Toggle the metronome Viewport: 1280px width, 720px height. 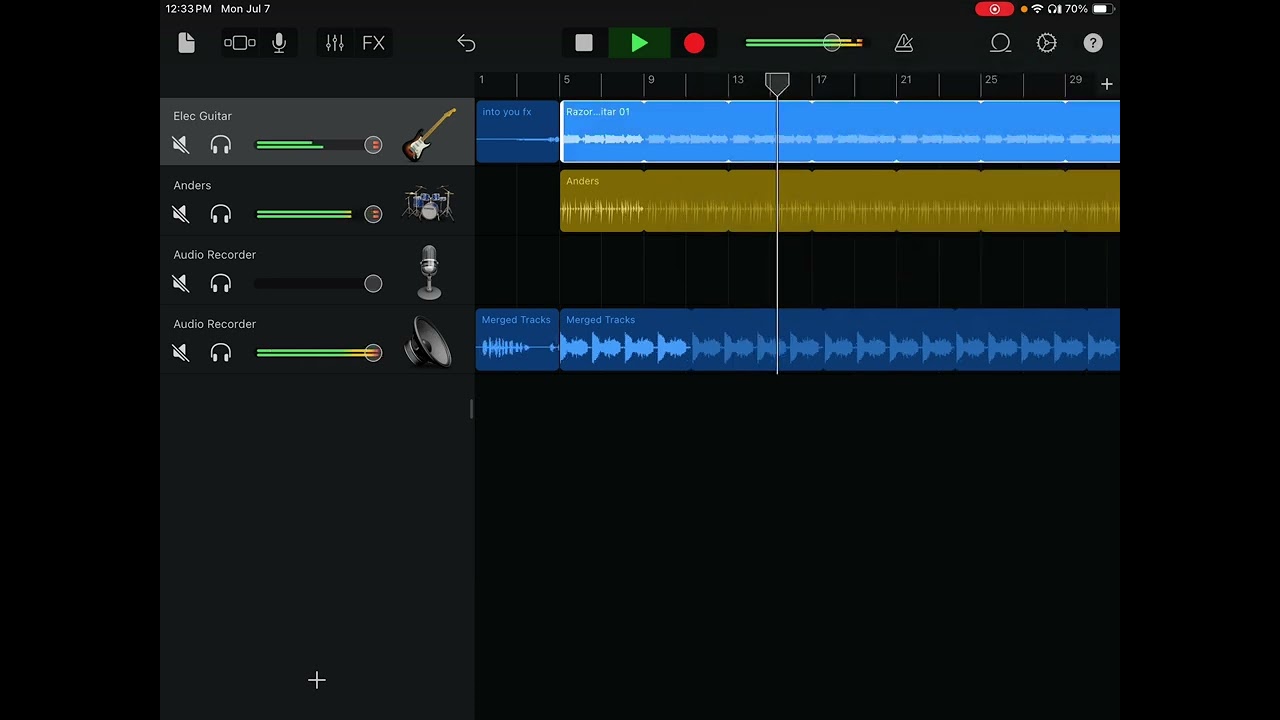(x=904, y=43)
